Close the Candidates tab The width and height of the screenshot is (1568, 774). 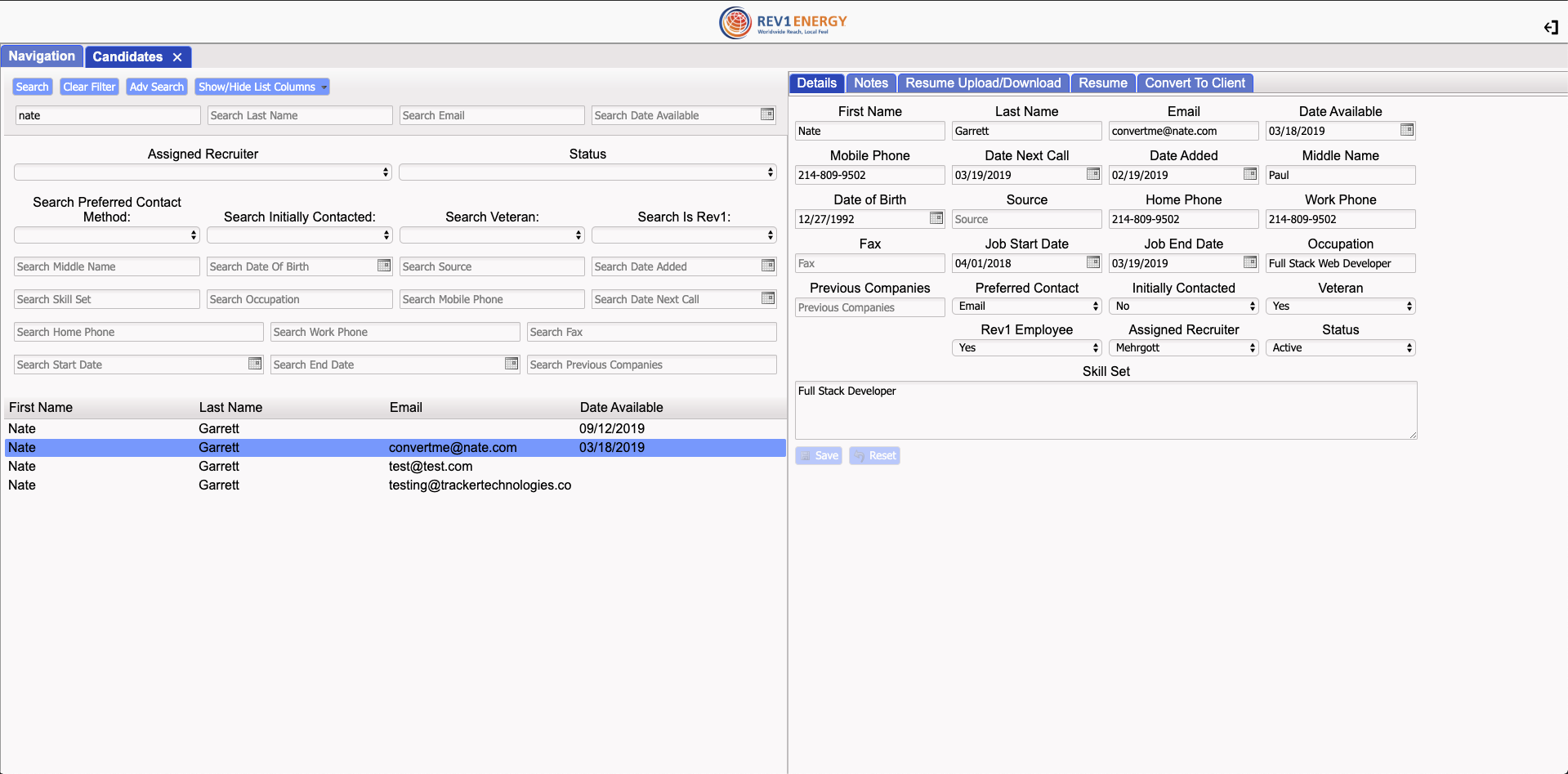click(177, 57)
